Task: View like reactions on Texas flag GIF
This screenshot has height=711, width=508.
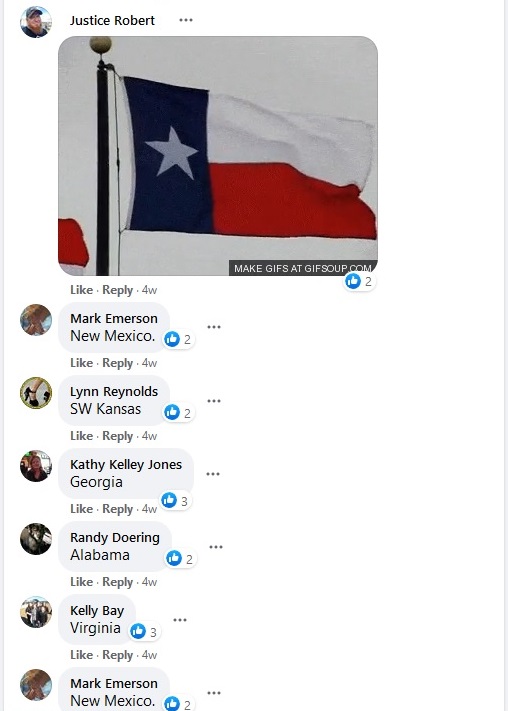Action: (359, 282)
